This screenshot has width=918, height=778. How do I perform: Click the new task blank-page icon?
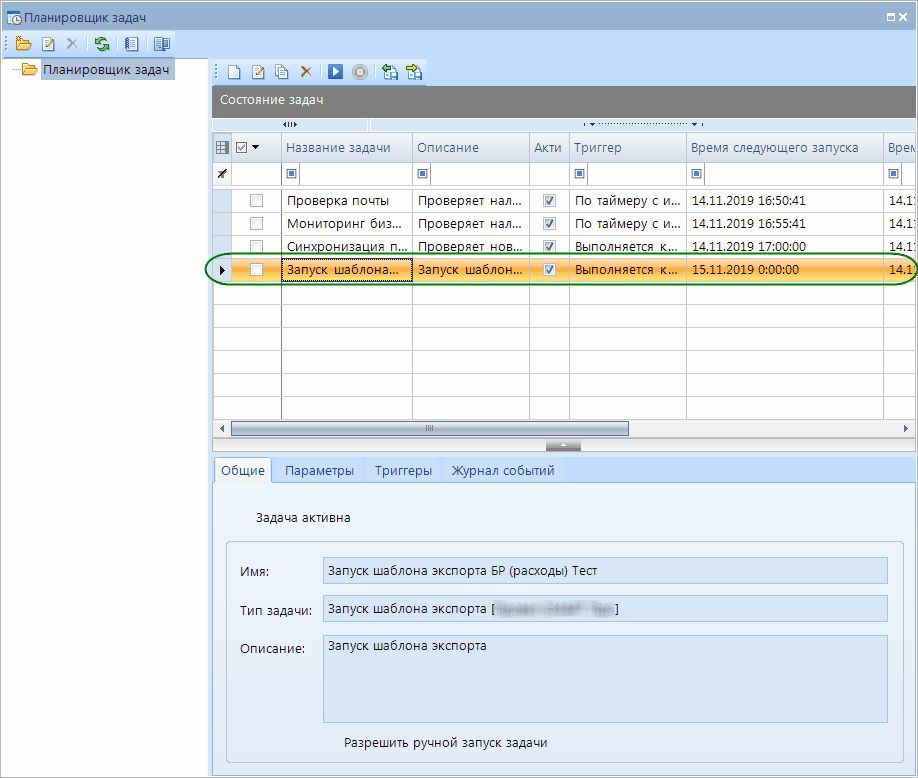coord(235,72)
